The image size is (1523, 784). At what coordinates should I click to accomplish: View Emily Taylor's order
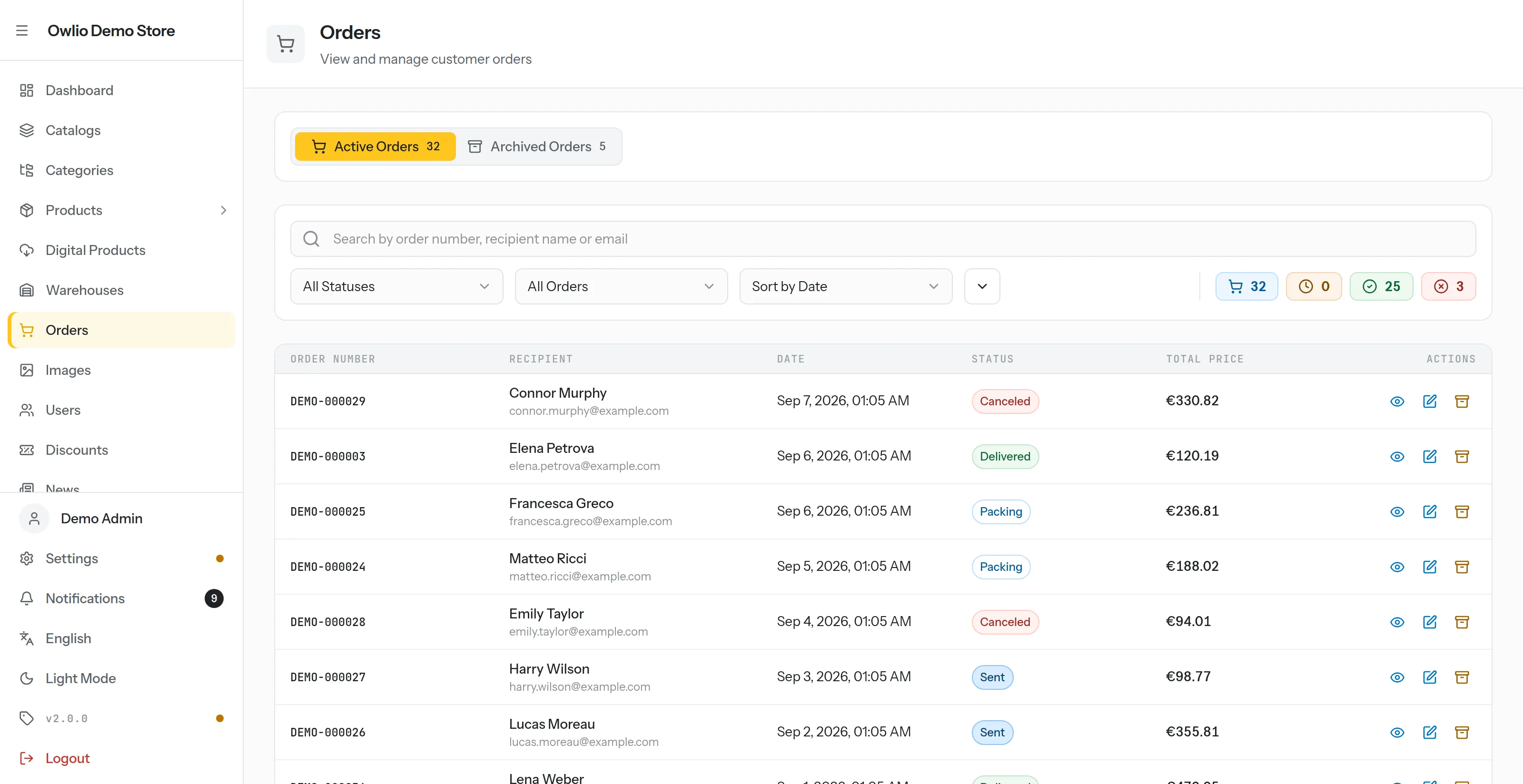1397,622
